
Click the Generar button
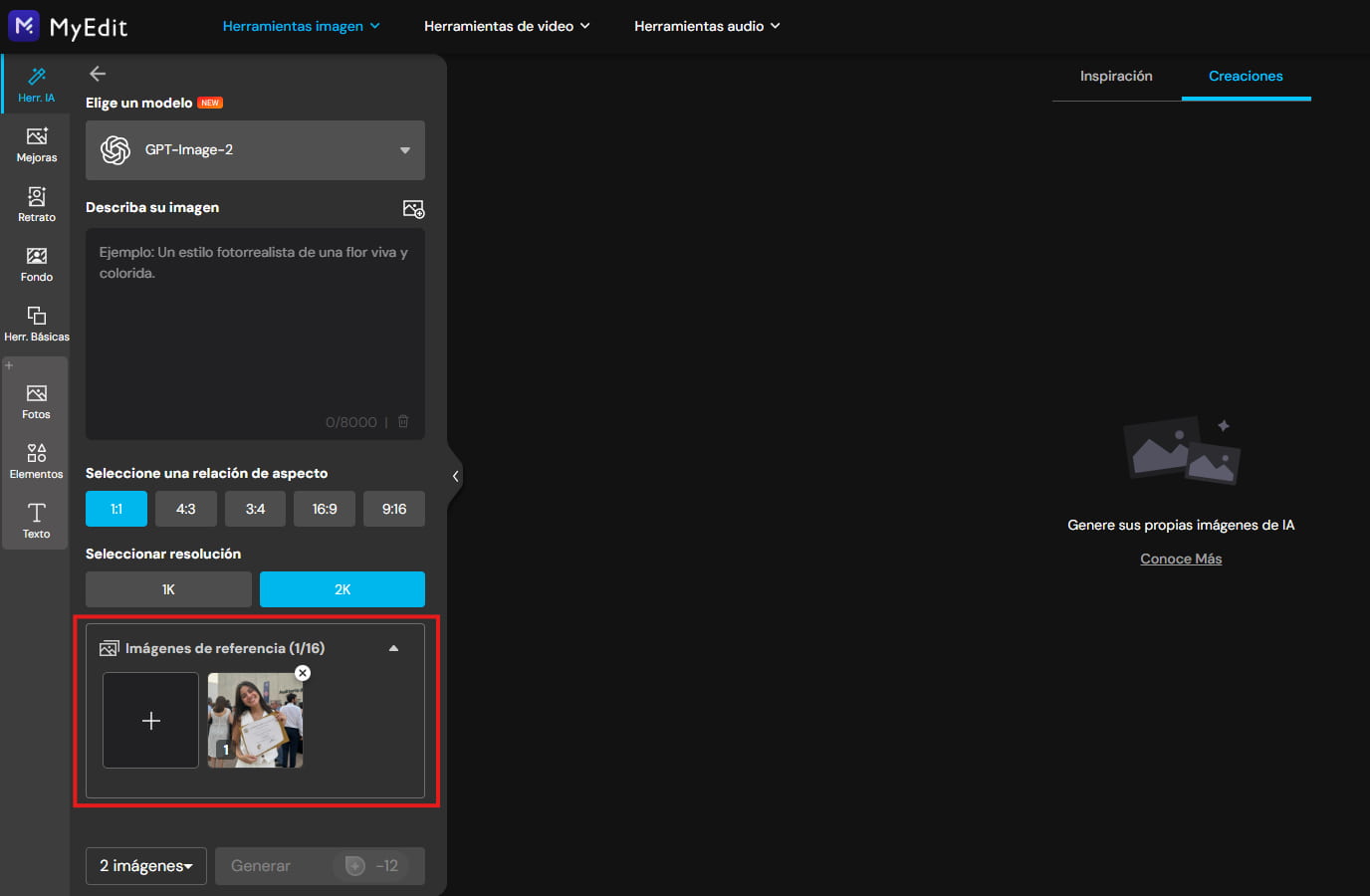[x=320, y=866]
